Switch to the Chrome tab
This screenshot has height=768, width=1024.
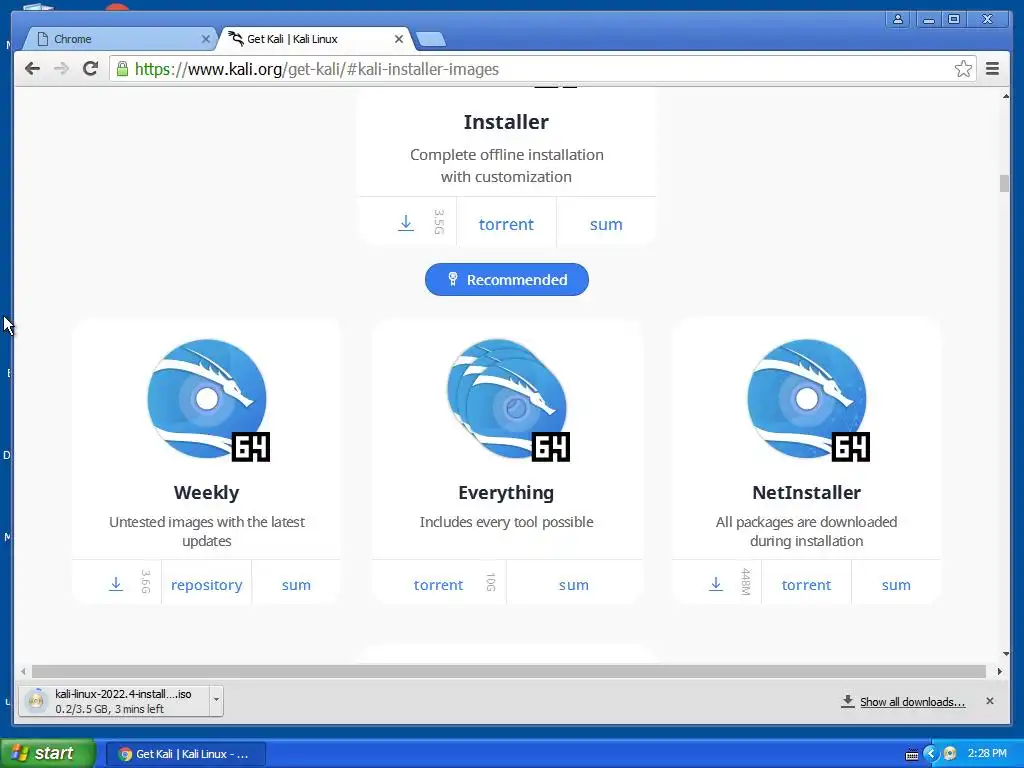tap(121, 39)
